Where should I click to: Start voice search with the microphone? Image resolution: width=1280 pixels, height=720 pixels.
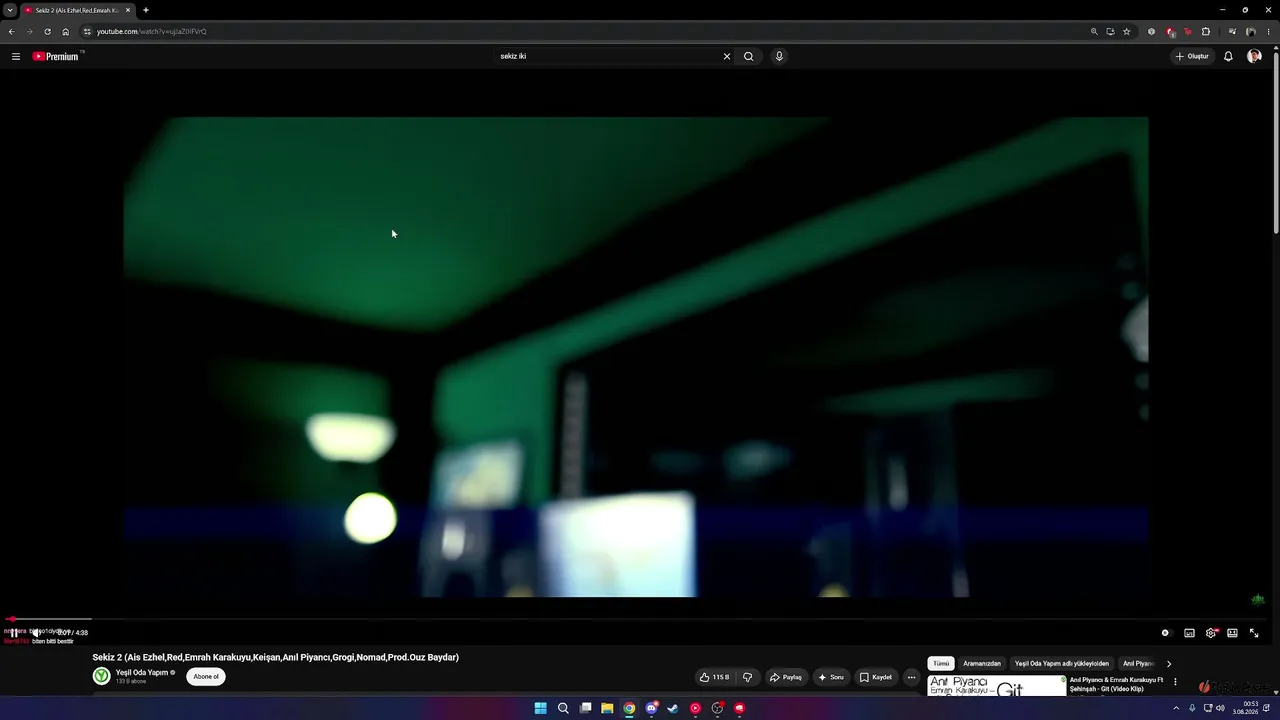point(779,56)
